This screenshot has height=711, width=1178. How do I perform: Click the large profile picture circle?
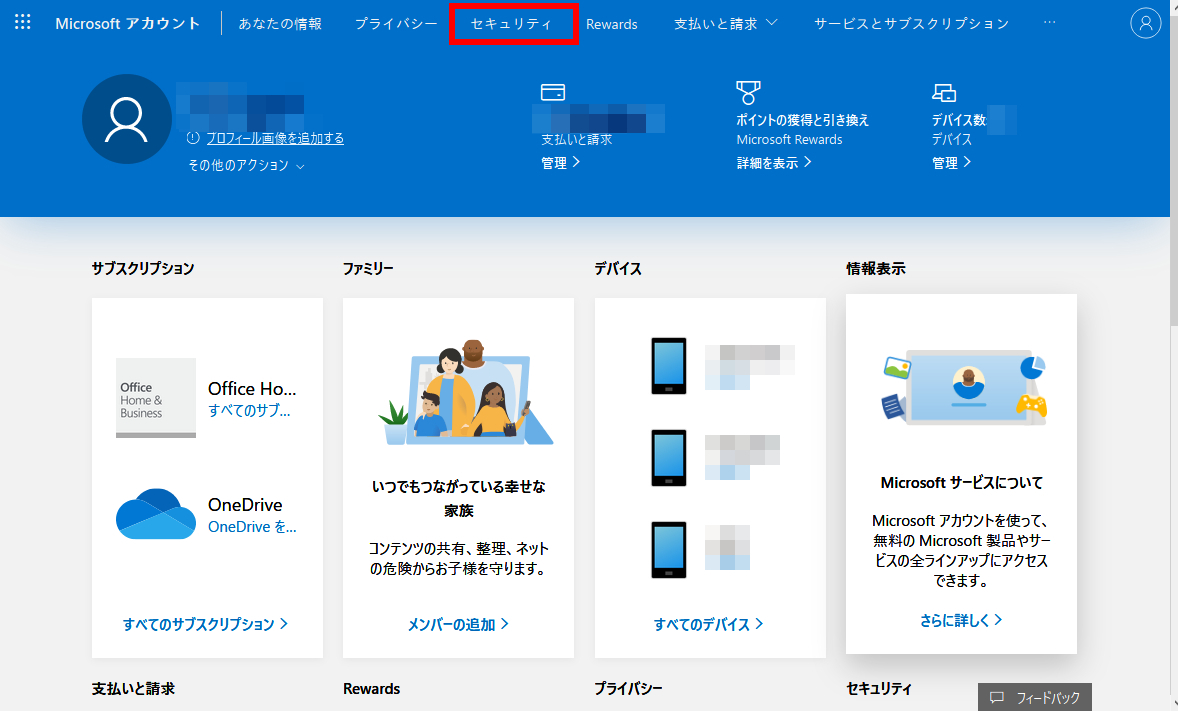click(x=127, y=119)
